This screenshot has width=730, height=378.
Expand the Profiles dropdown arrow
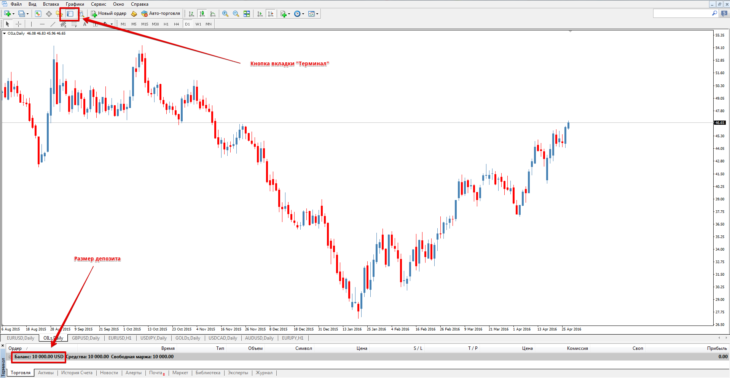tap(27, 14)
